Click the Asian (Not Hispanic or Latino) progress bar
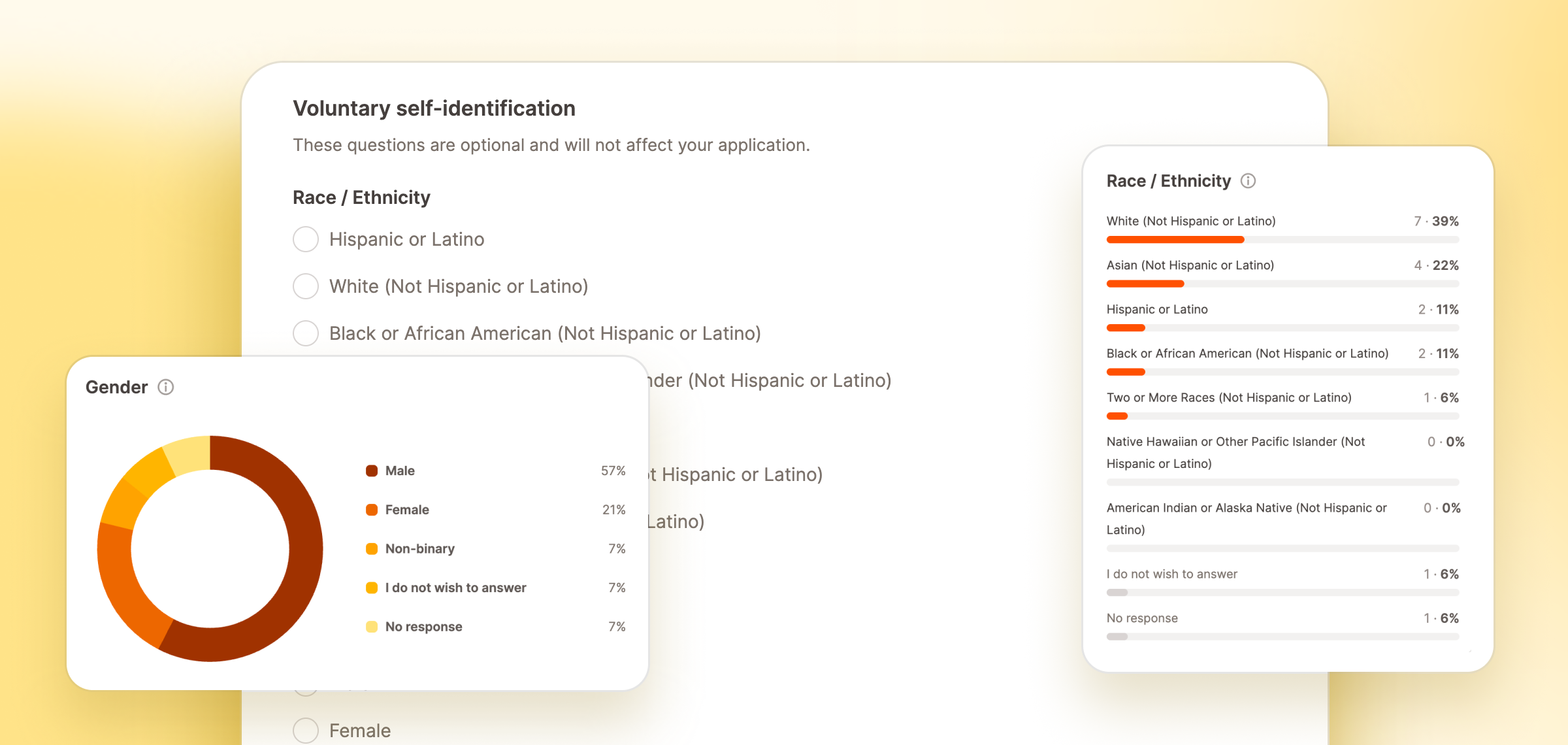 (1282, 284)
